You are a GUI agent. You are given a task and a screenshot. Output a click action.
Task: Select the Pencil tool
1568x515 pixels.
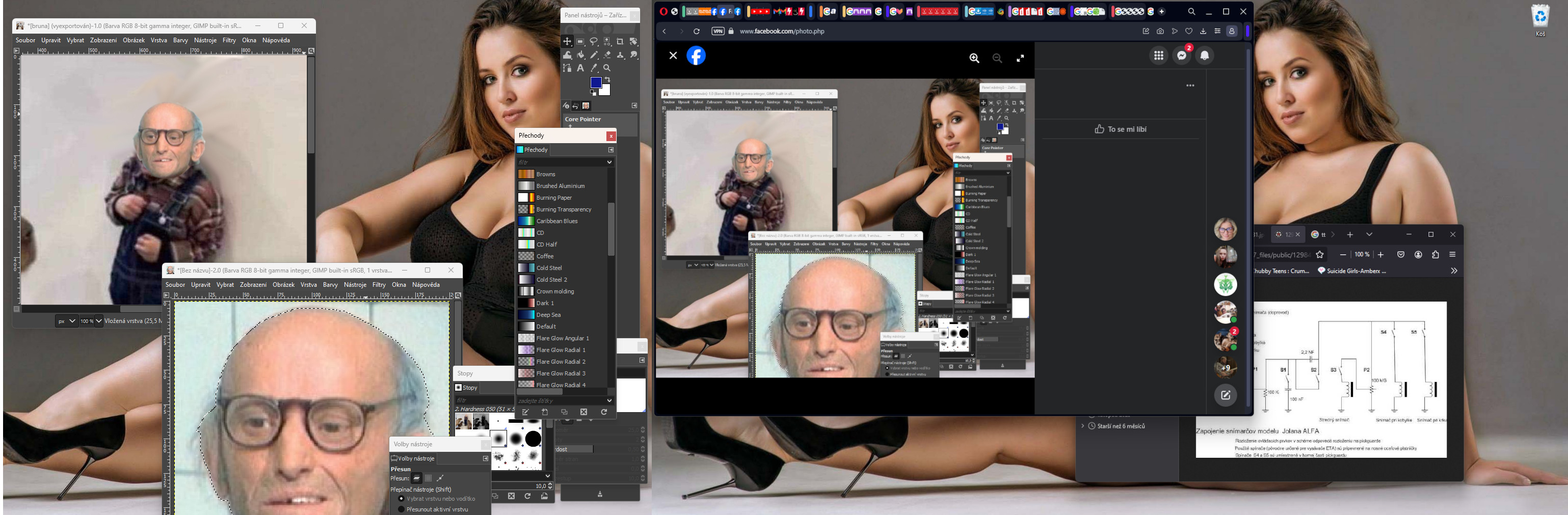click(594, 55)
